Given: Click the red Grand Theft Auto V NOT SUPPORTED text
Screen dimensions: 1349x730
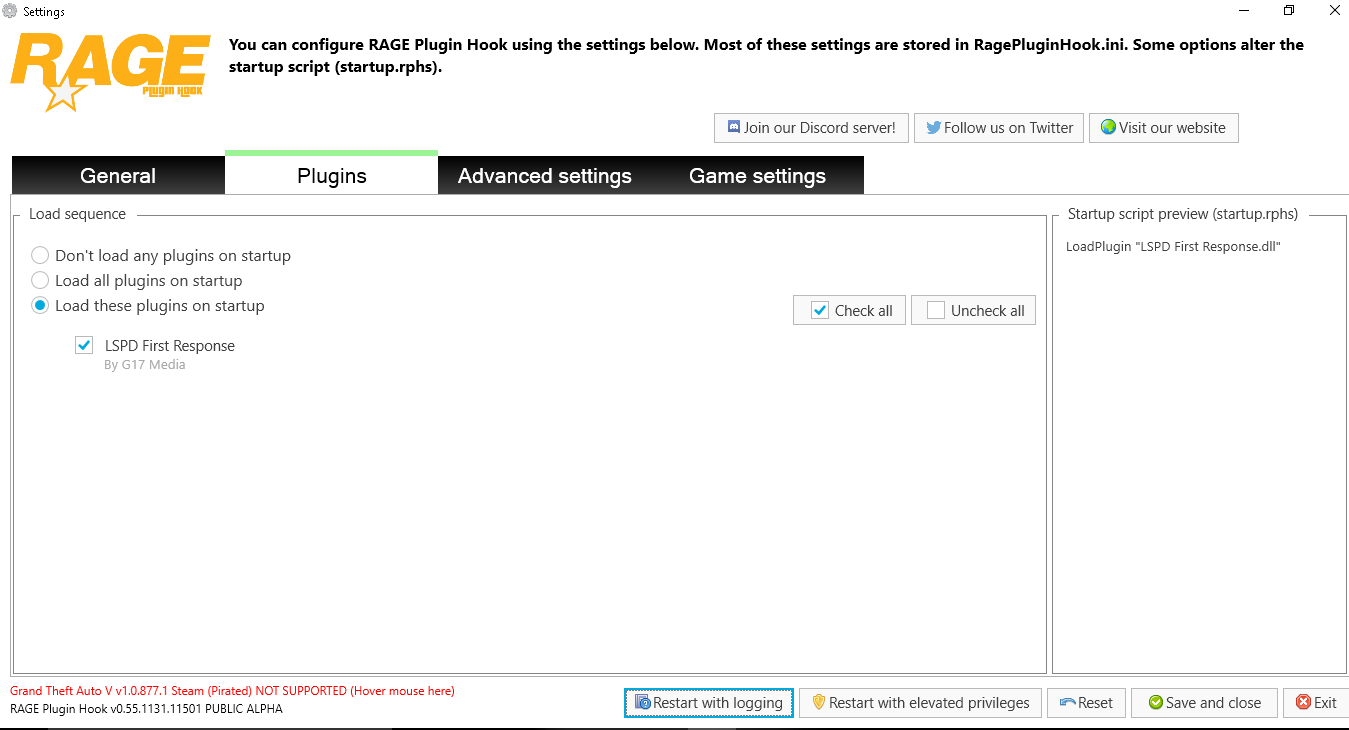Looking at the screenshot, I should pos(232,691).
